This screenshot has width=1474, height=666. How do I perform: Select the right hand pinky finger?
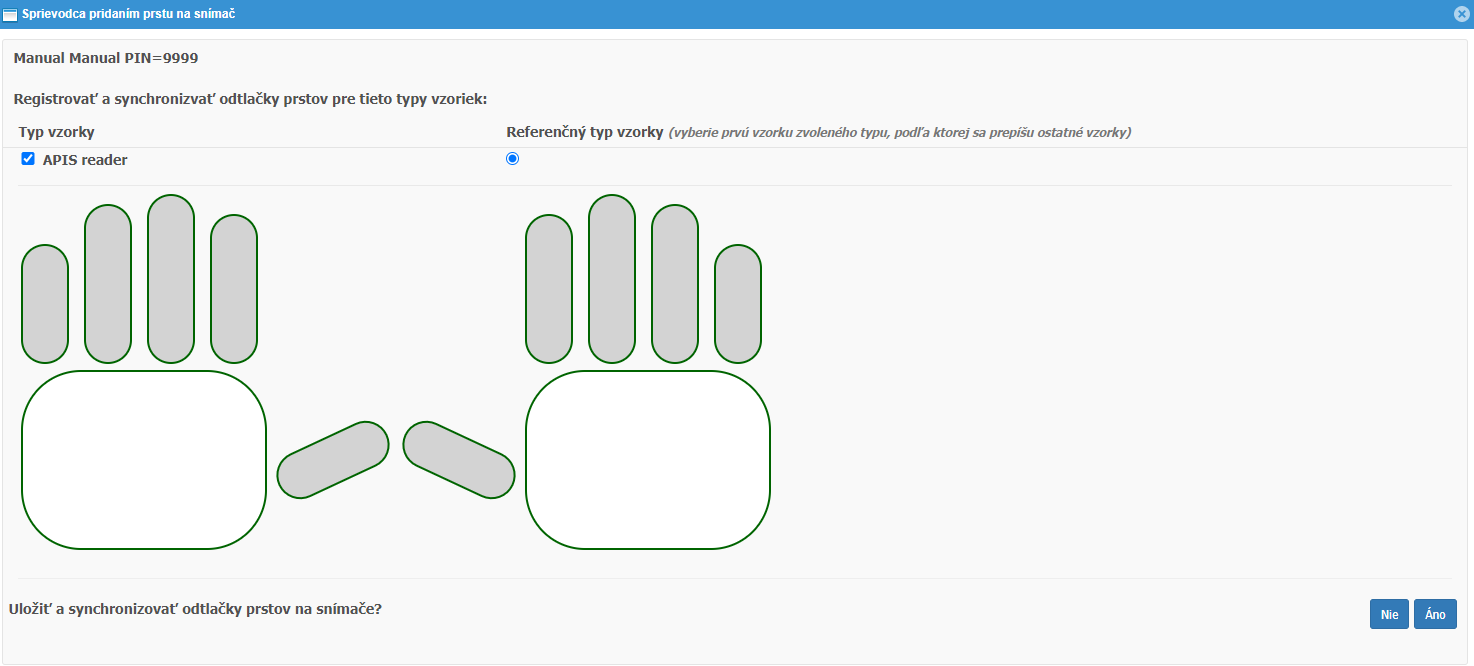[x=738, y=303]
